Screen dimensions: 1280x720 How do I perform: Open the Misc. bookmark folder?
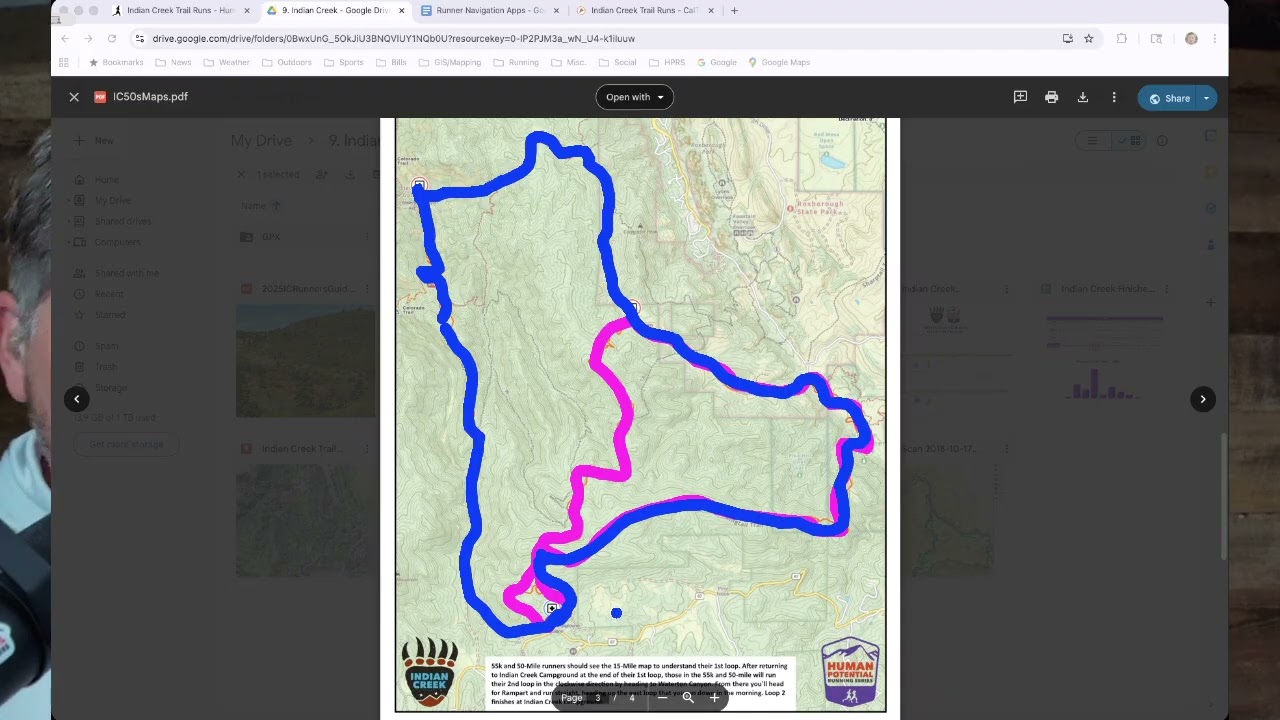click(x=569, y=62)
